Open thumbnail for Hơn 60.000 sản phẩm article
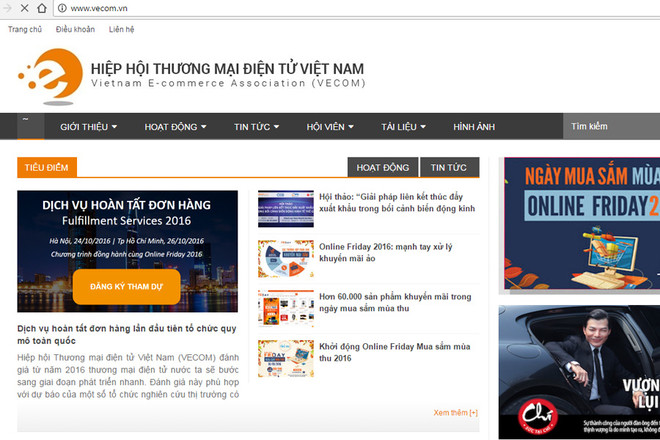 286,308
